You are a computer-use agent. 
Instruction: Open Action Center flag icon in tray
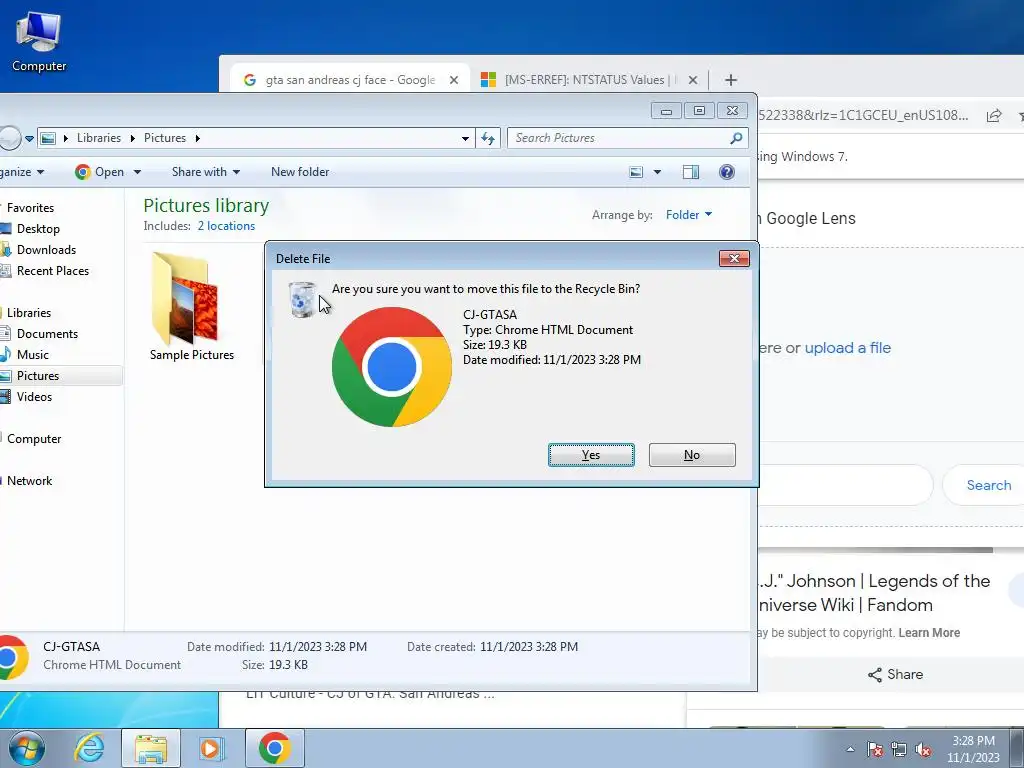[875, 749]
